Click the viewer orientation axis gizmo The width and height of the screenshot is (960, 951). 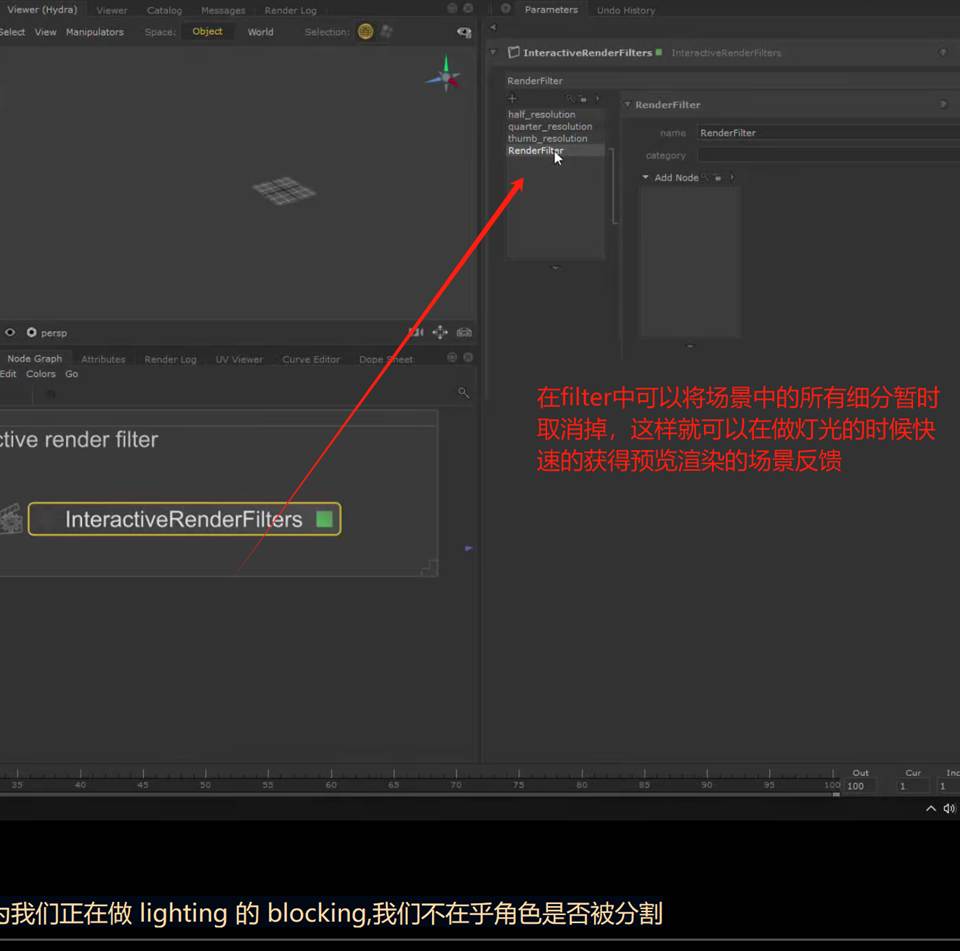[x=444, y=77]
